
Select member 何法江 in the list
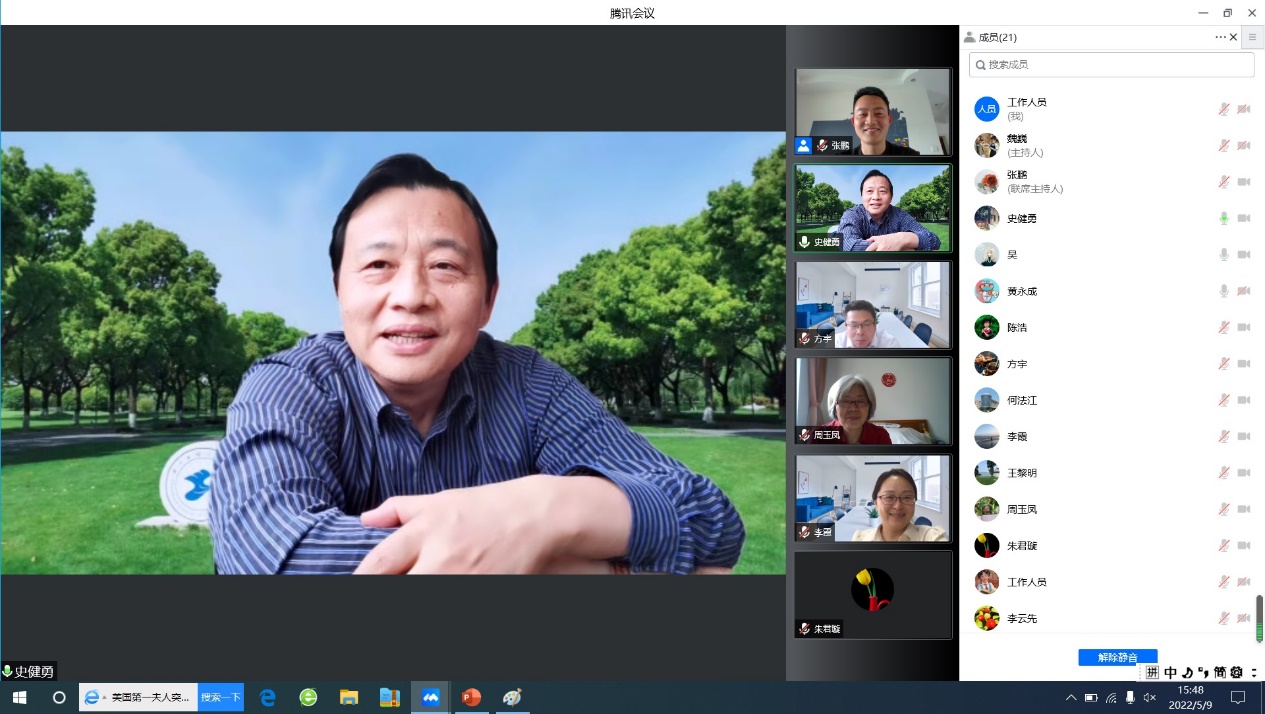pyautogui.click(x=1022, y=400)
